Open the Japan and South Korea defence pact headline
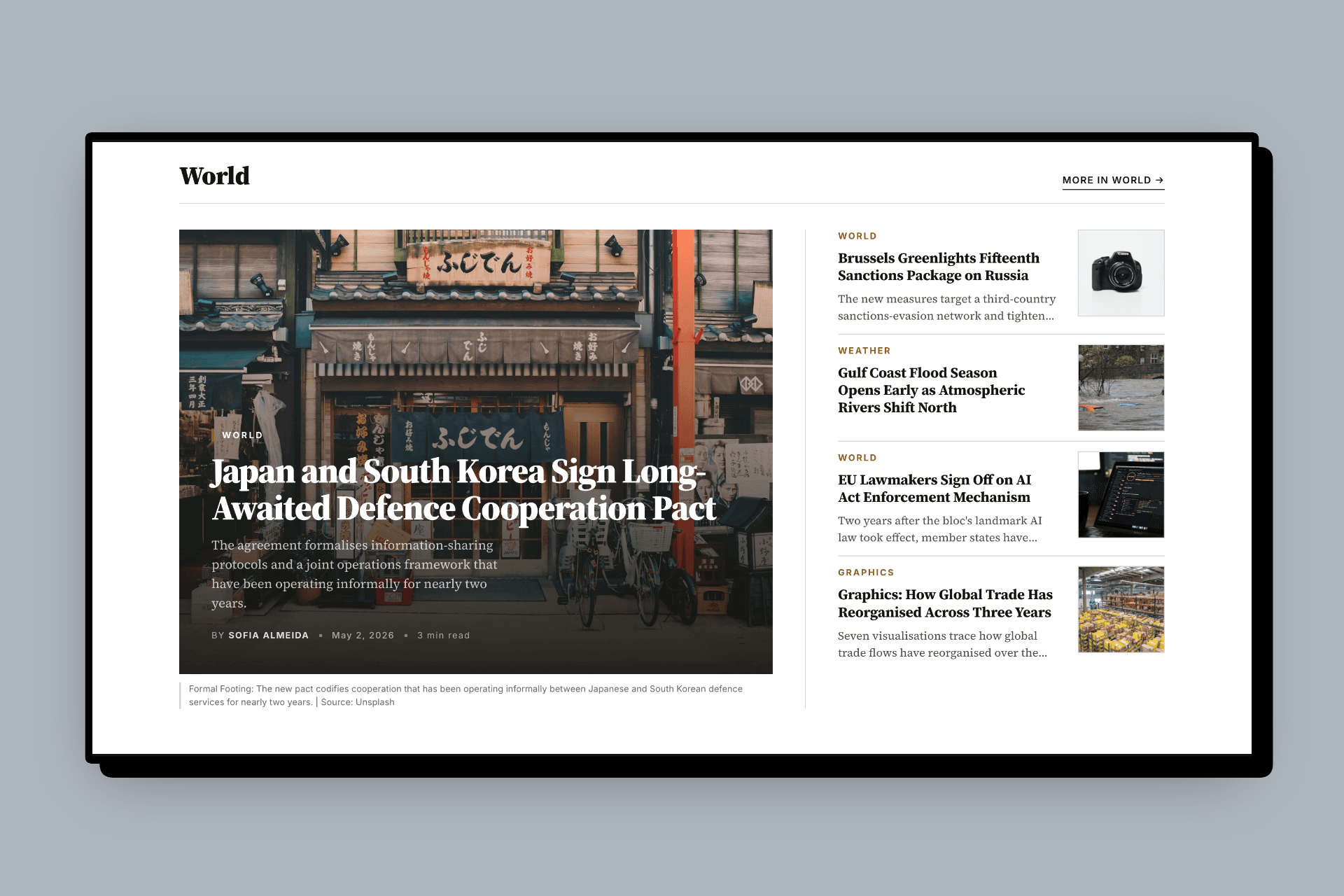Screen dimensions: 1344x896 pyautogui.click(x=464, y=489)
